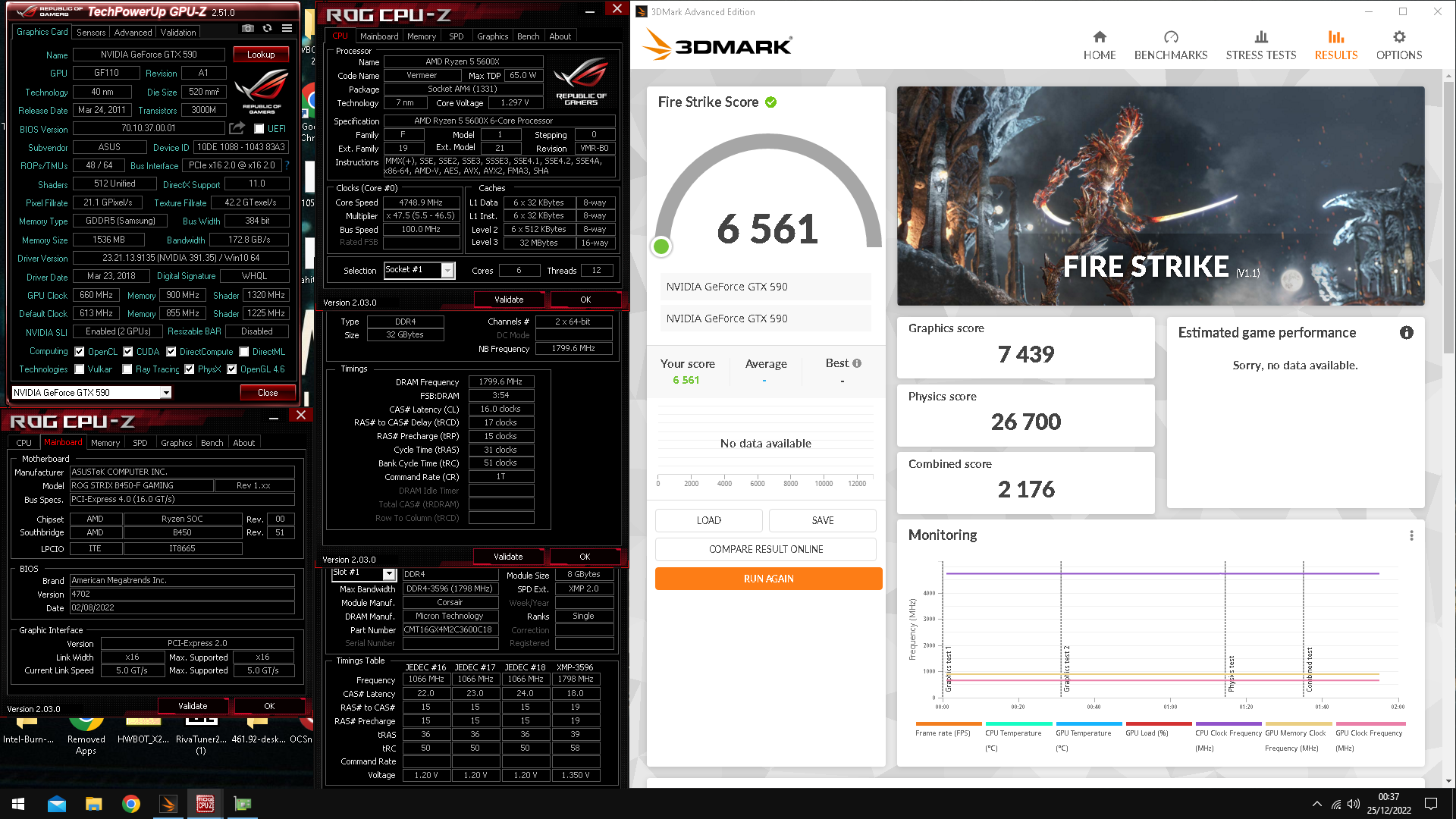Click the Fire Strike preview image
Screen dimensions: 1456x819
tap(1160, 196)
